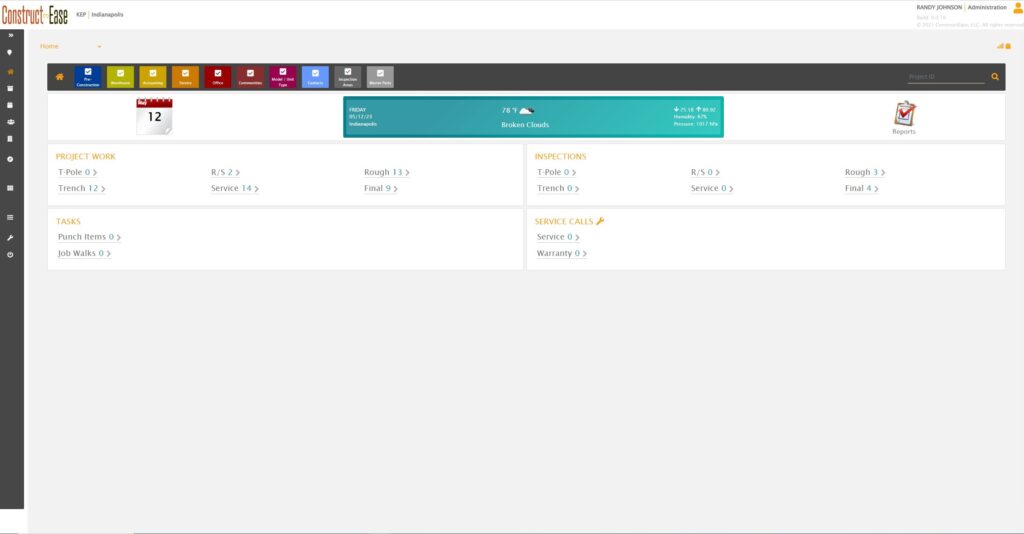
Task: Open the Home dropdown arrow
Action: pyautogui.click(x=99, y=47)
